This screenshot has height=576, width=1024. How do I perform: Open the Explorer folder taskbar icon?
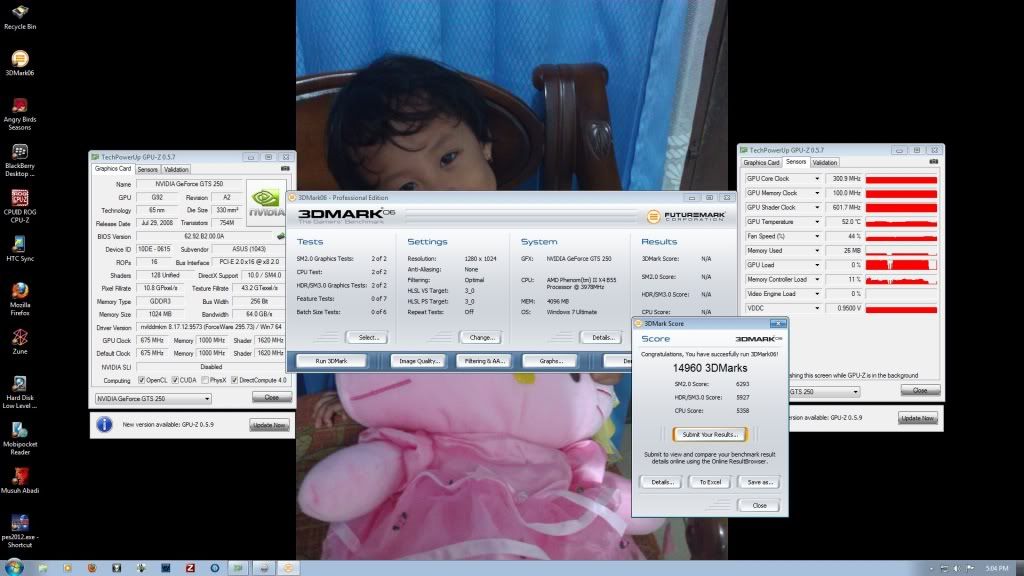coord(42,568)
